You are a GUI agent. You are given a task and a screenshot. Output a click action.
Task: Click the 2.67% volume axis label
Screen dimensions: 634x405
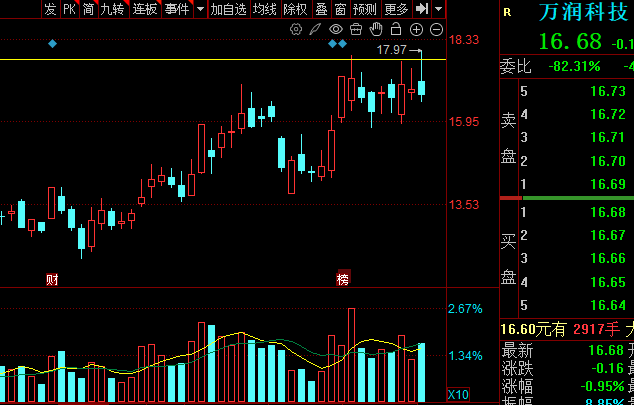[x=465, y=309]
